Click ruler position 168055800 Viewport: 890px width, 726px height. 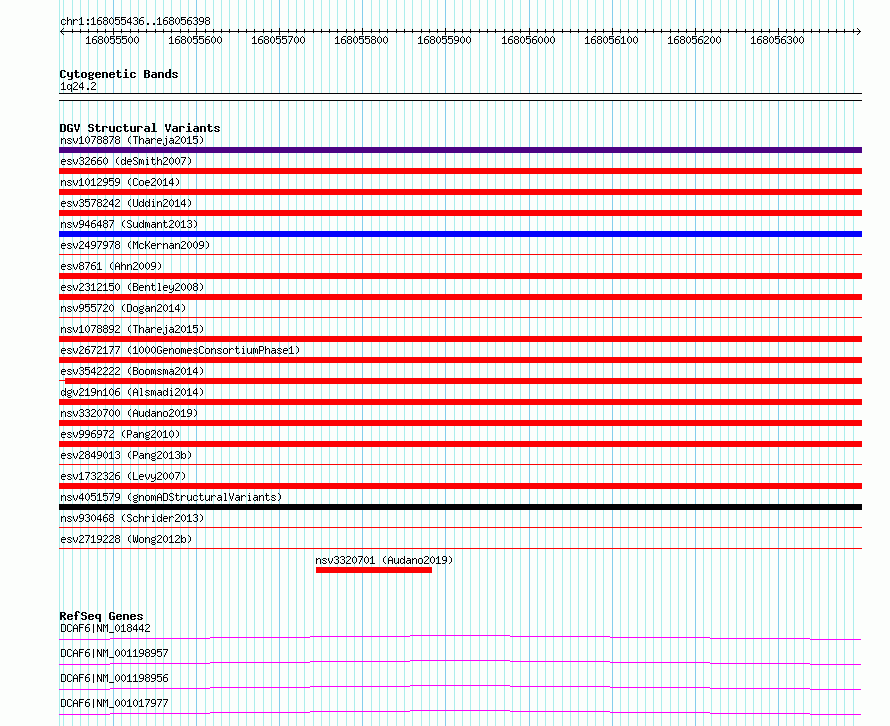(361, 40)
